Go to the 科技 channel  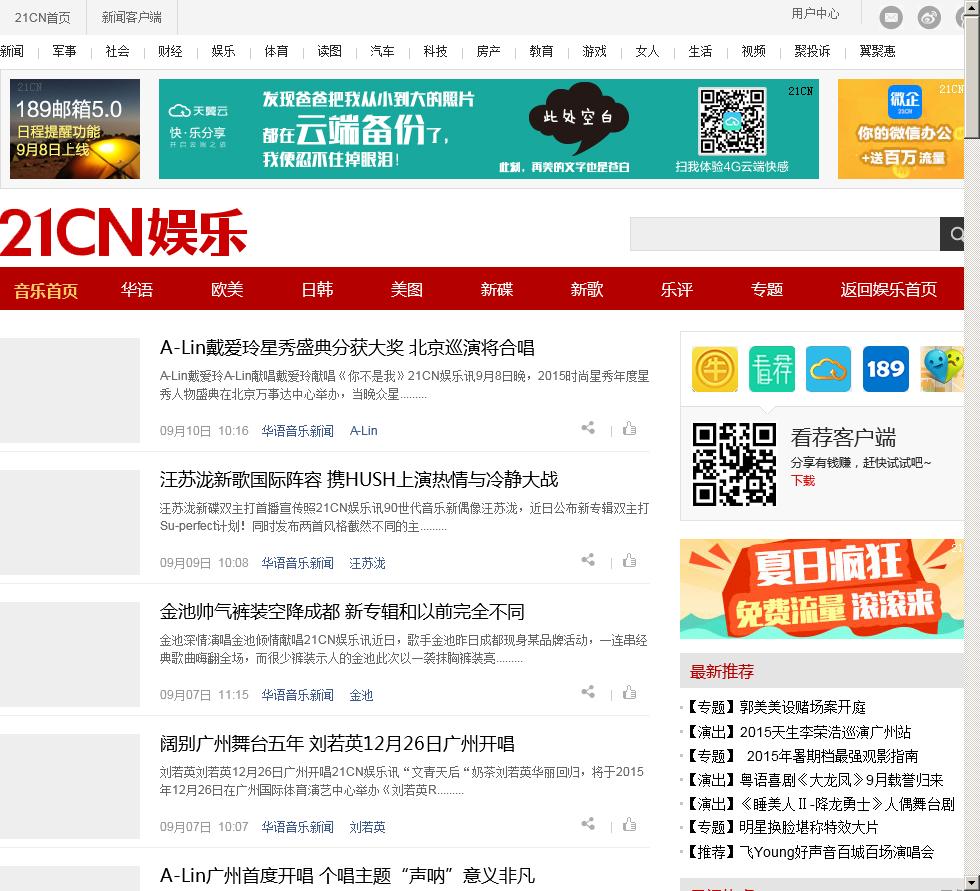[435, 51]
